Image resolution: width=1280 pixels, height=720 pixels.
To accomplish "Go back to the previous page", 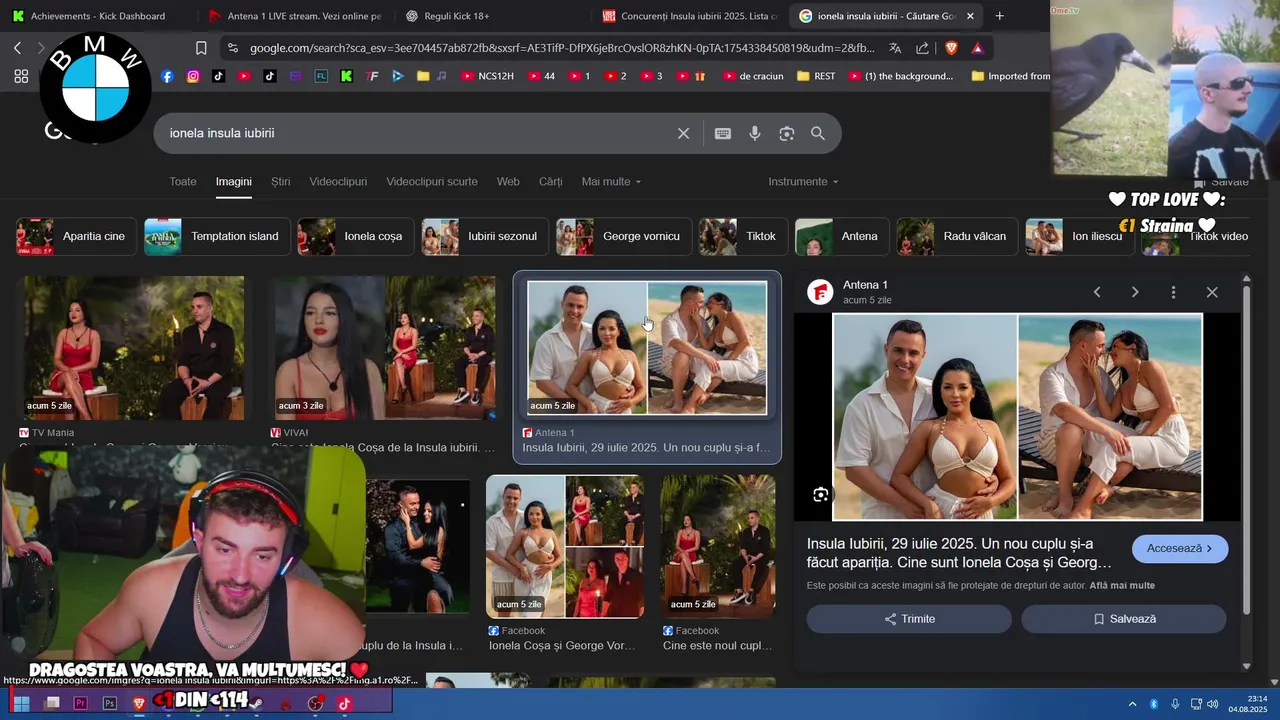I will (x=17, y=48).
